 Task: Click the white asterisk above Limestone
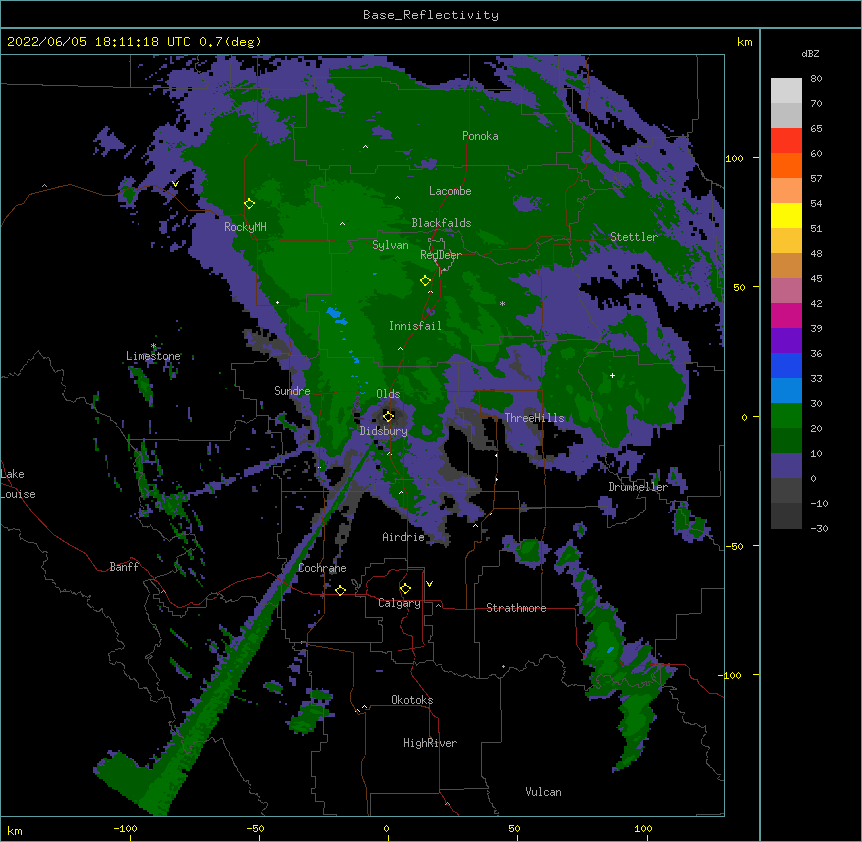154,346
